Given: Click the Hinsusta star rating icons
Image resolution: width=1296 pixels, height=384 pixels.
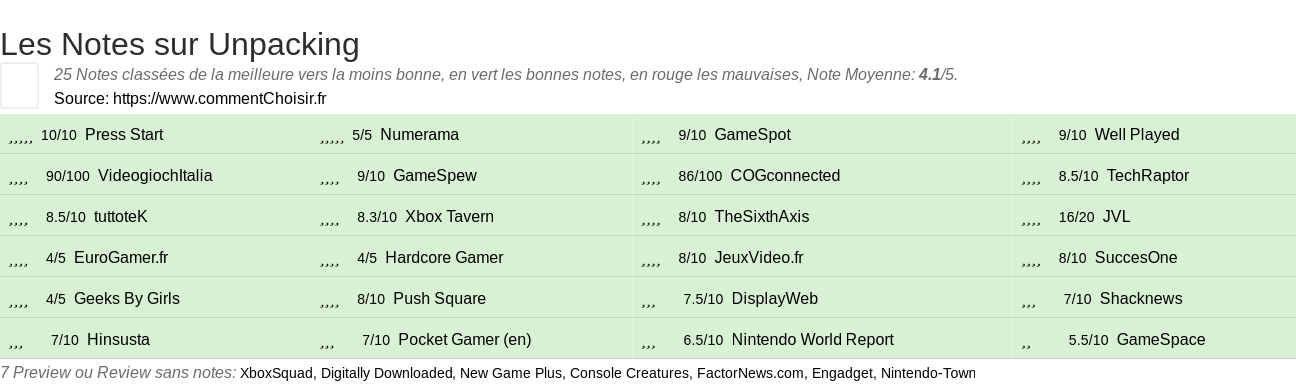Looking at the screenshot, I should coord(15,343).
